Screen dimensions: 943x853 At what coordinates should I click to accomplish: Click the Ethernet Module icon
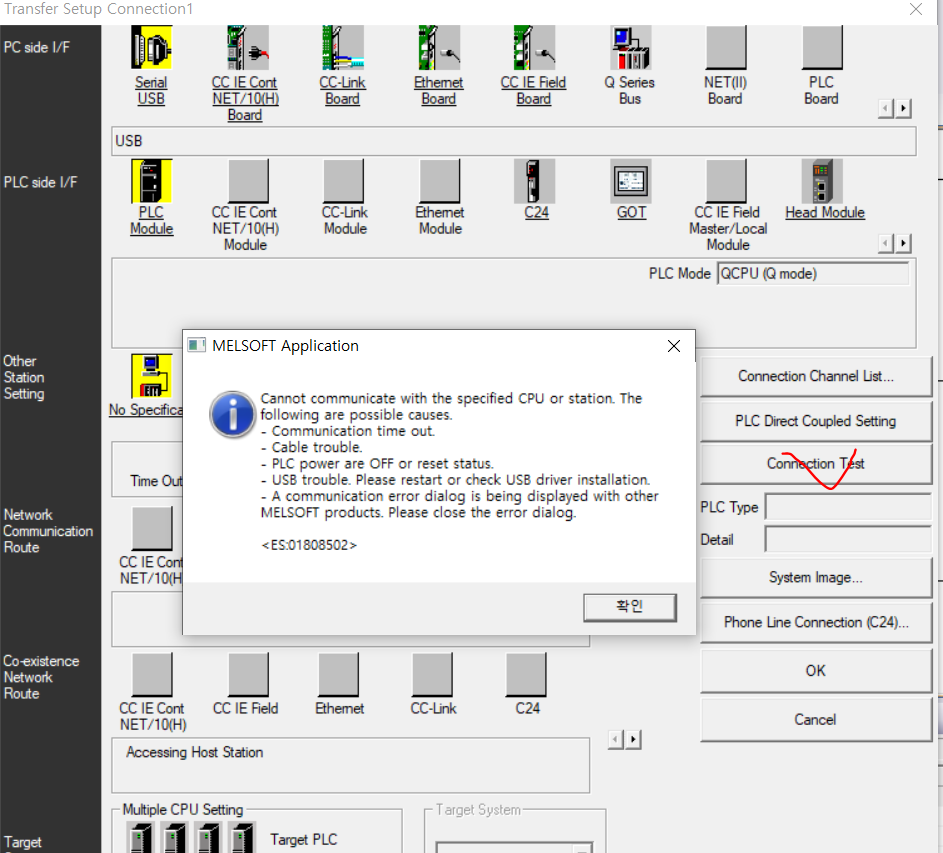pos(440,181)
